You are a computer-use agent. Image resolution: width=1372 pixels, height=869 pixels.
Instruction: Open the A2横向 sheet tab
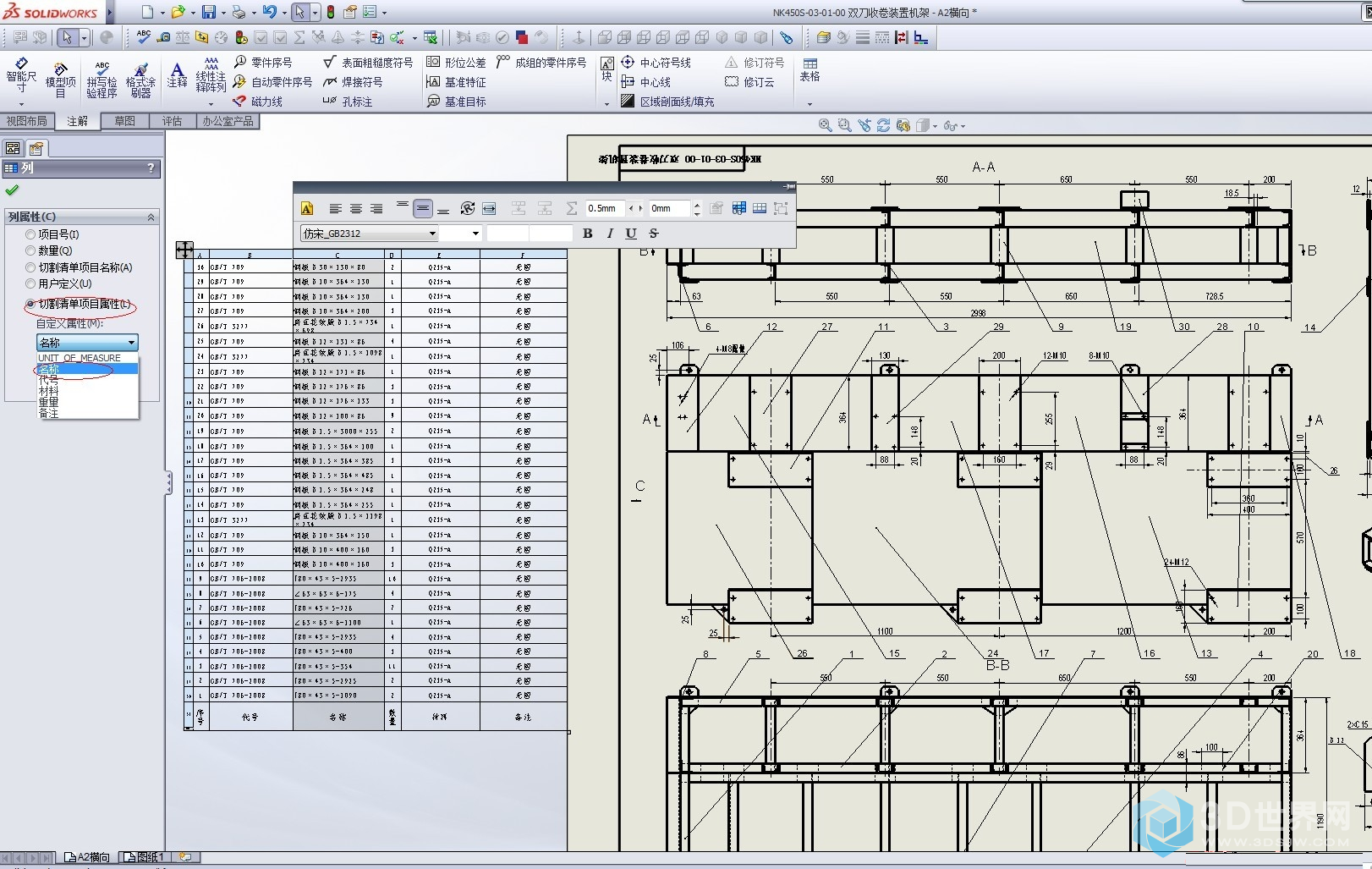pyautogui.click(x=88, y=857)
